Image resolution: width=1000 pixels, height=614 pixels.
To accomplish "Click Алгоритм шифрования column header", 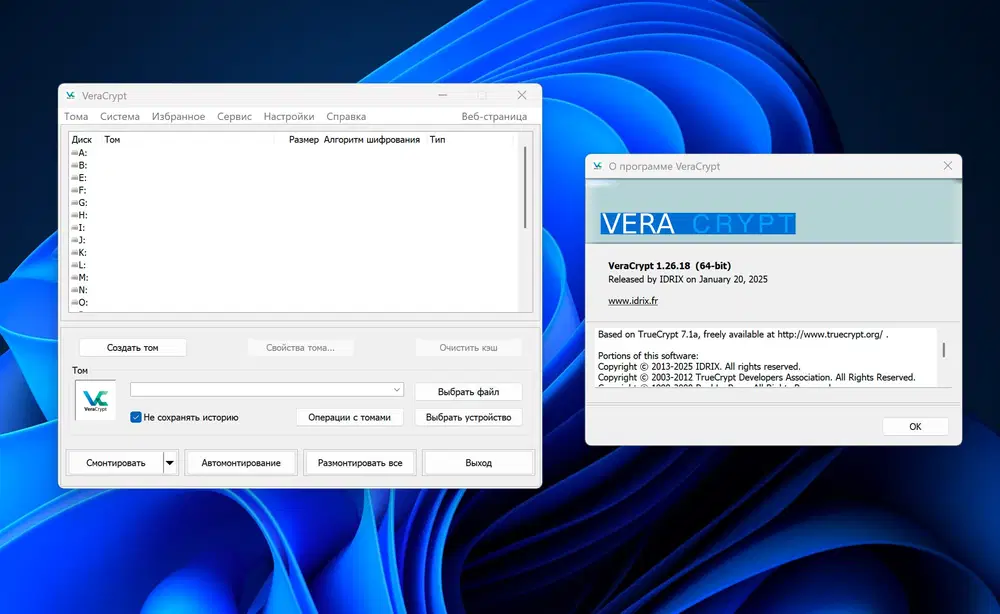I will [372, 140].
